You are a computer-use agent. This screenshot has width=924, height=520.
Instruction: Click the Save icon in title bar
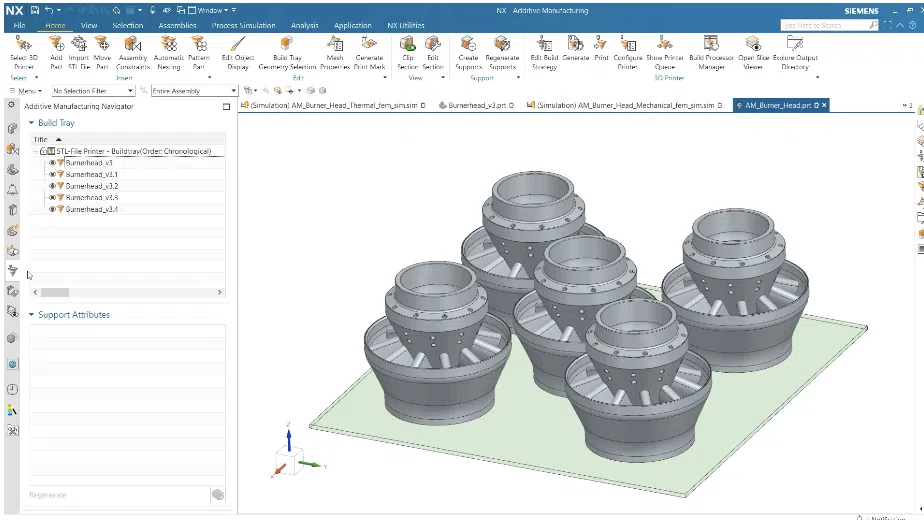pyautogui.click(x=35, y=10)
